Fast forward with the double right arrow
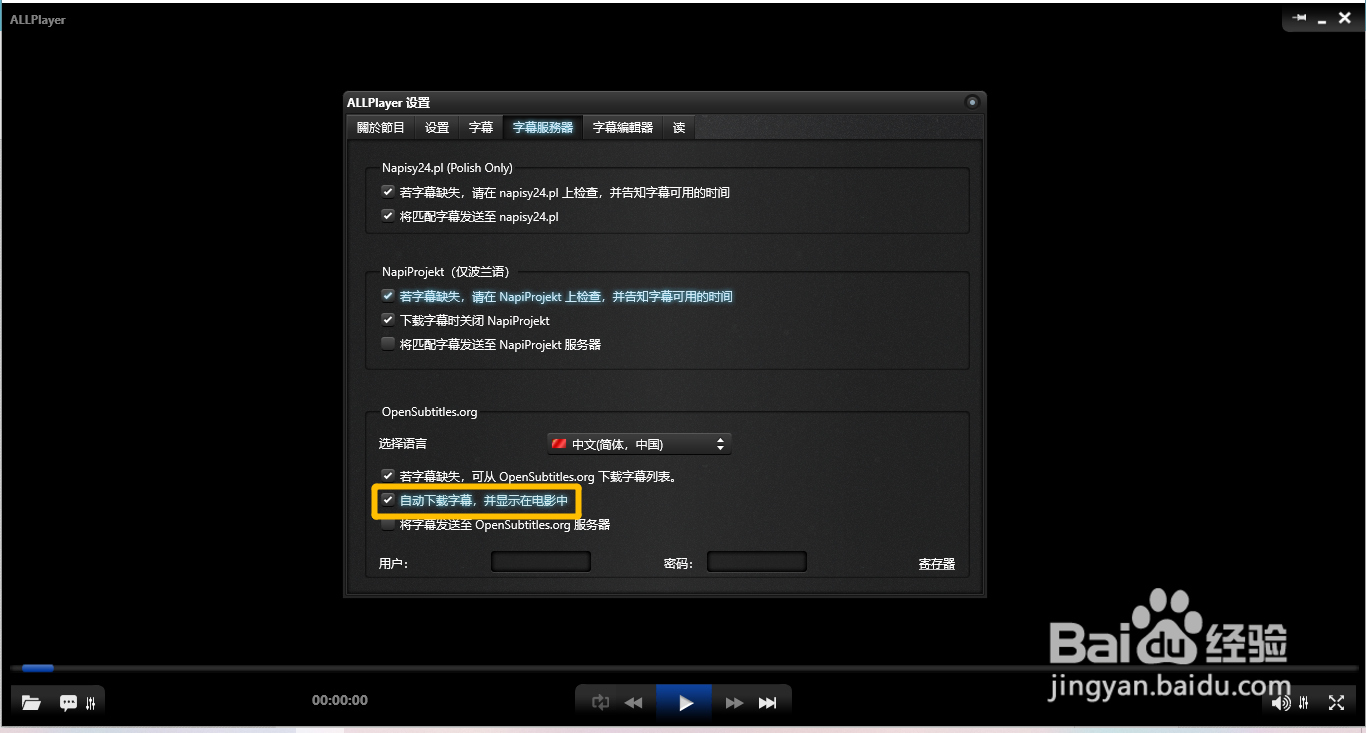 tap(734, 703)
